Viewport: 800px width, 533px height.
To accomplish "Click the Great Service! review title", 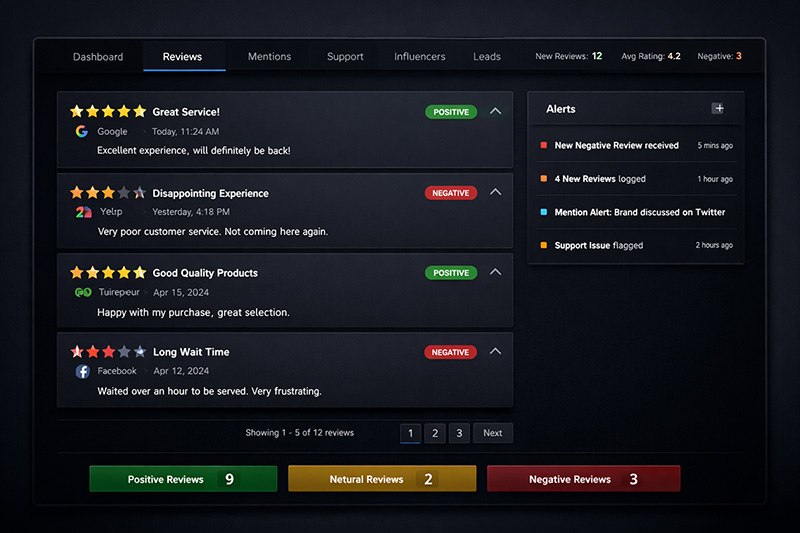I will tap(186, 112).
